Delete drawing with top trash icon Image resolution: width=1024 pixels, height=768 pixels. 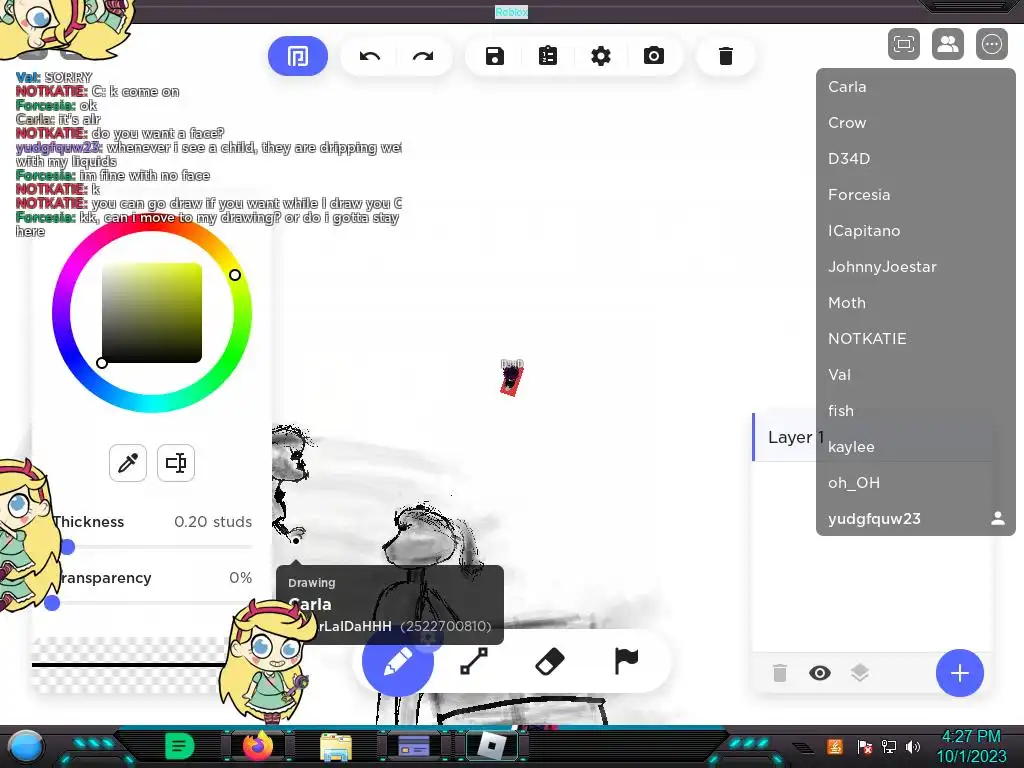tap(726, 56)
